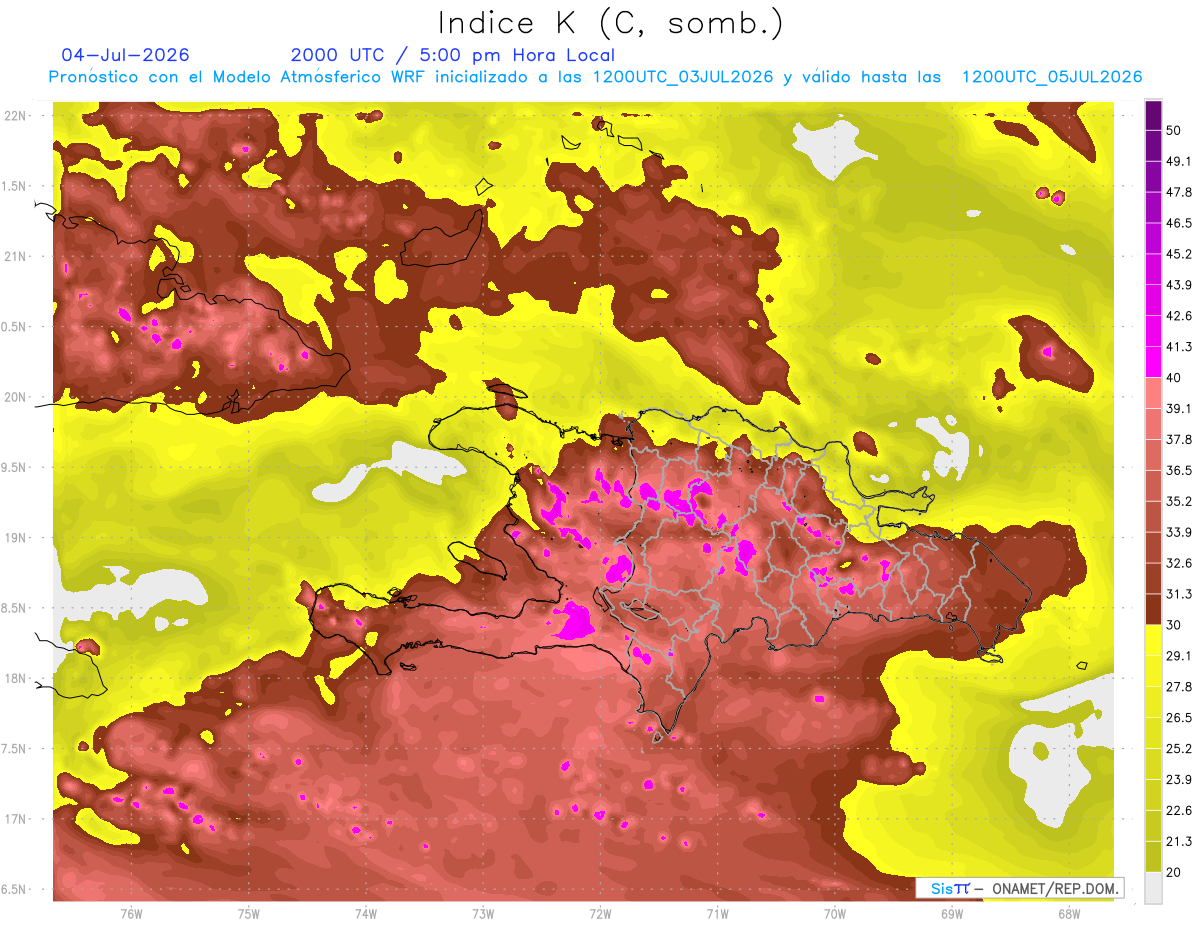Click the colorbar label "47.8"
This screenshot has width=1200, height=927.
click(x=1179, y=192)
